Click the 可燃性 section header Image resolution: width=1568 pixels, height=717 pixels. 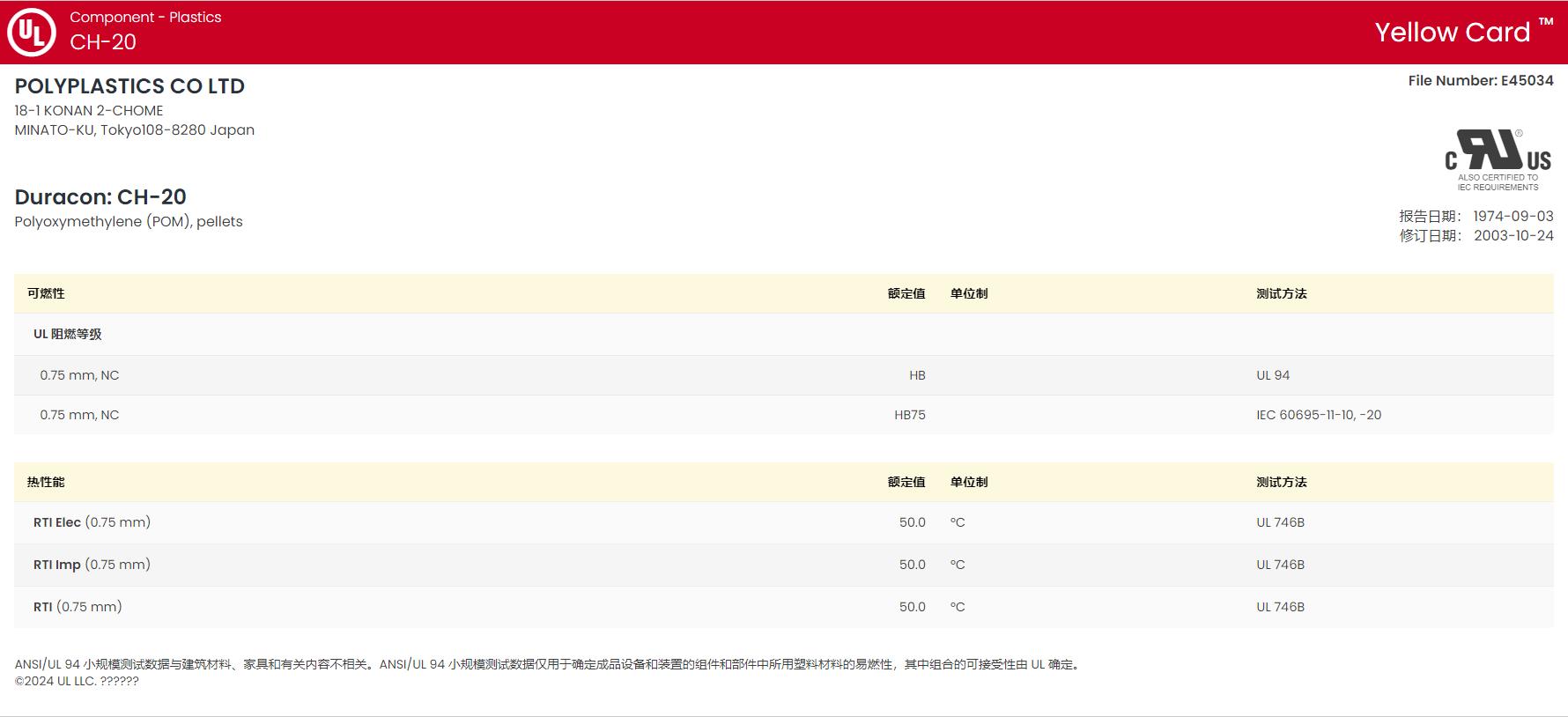click(46, 293)
